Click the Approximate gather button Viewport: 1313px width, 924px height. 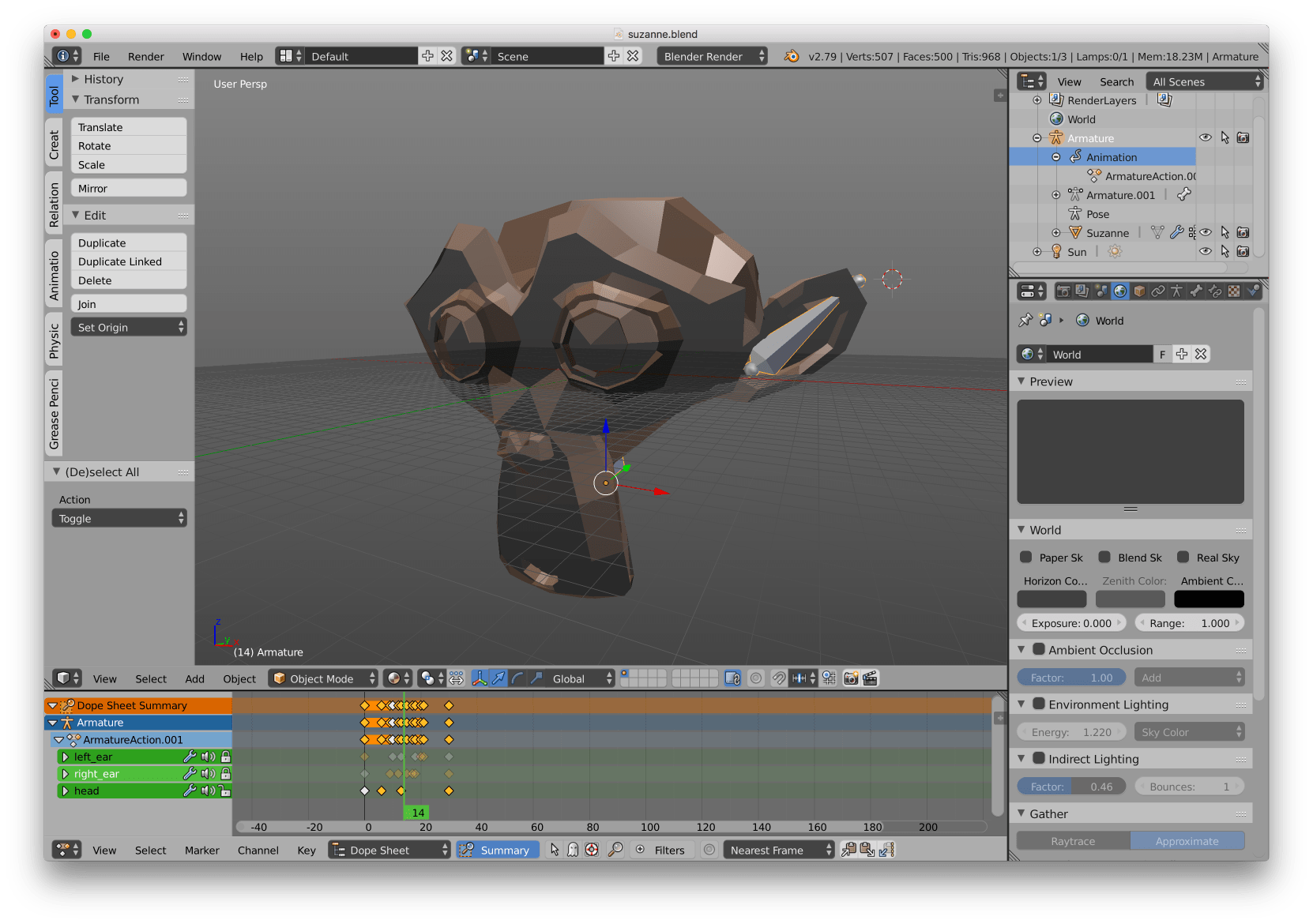[1187, 840]
